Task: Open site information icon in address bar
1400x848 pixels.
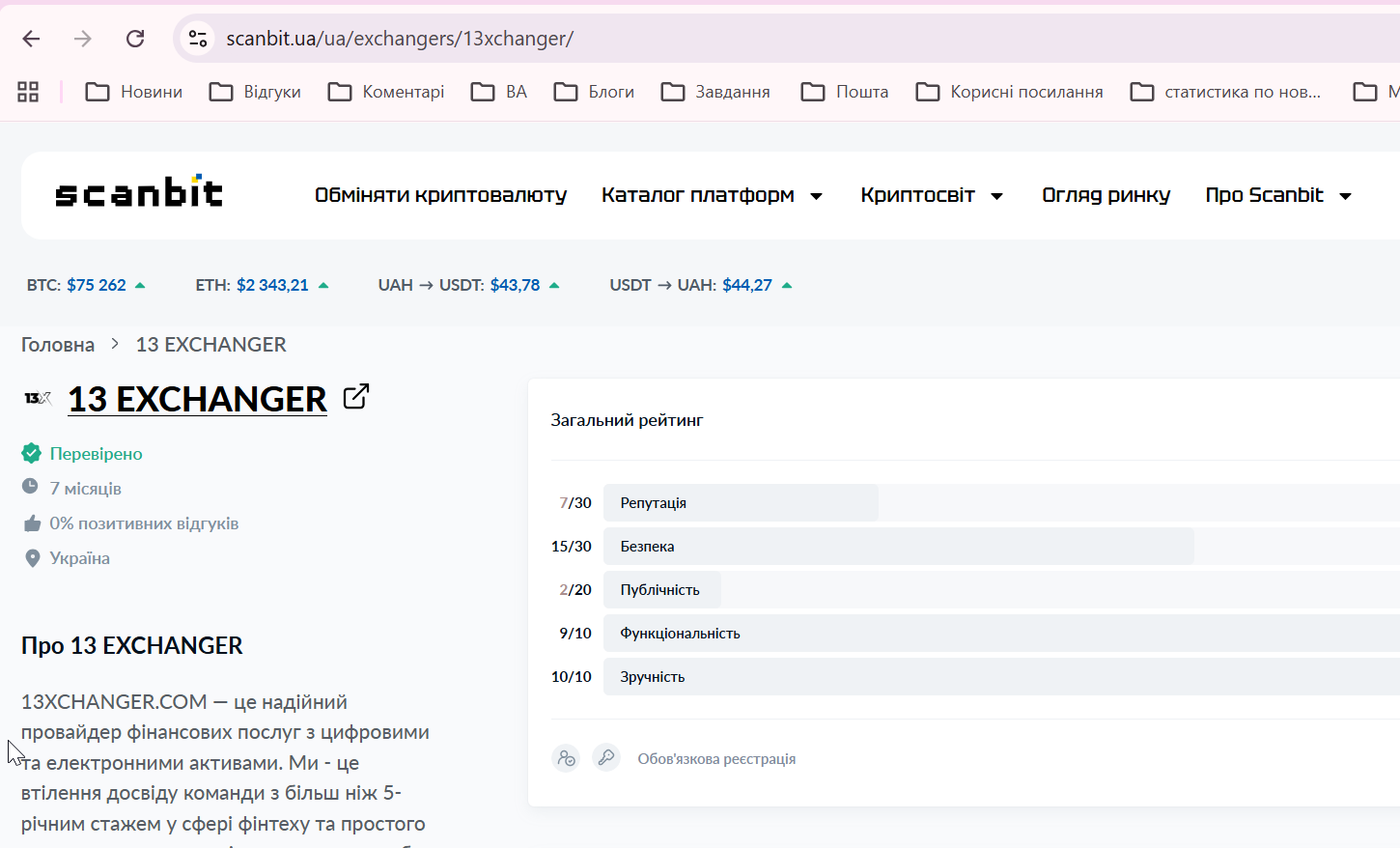Action: [198, 39]
